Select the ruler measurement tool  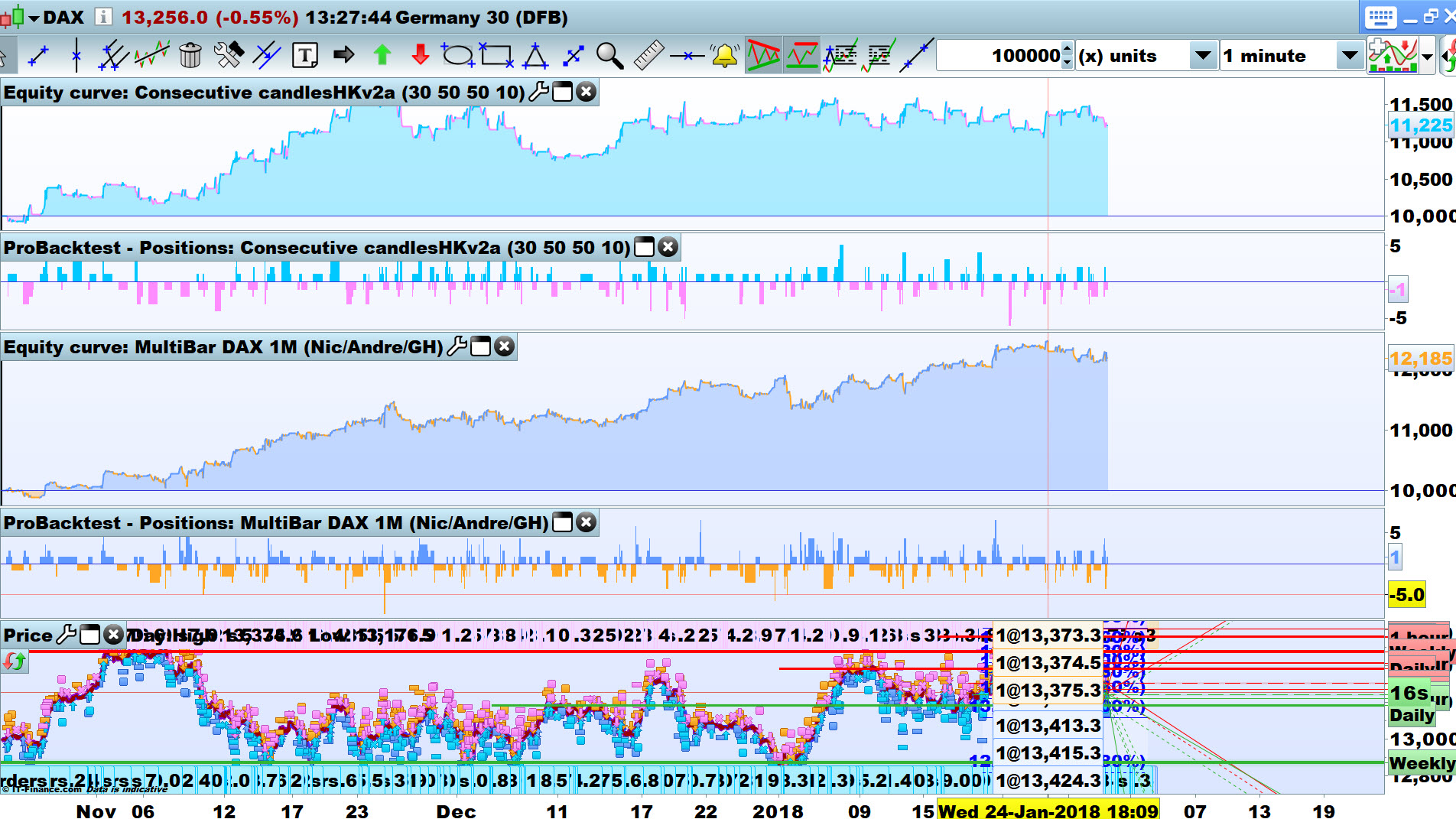648,56
